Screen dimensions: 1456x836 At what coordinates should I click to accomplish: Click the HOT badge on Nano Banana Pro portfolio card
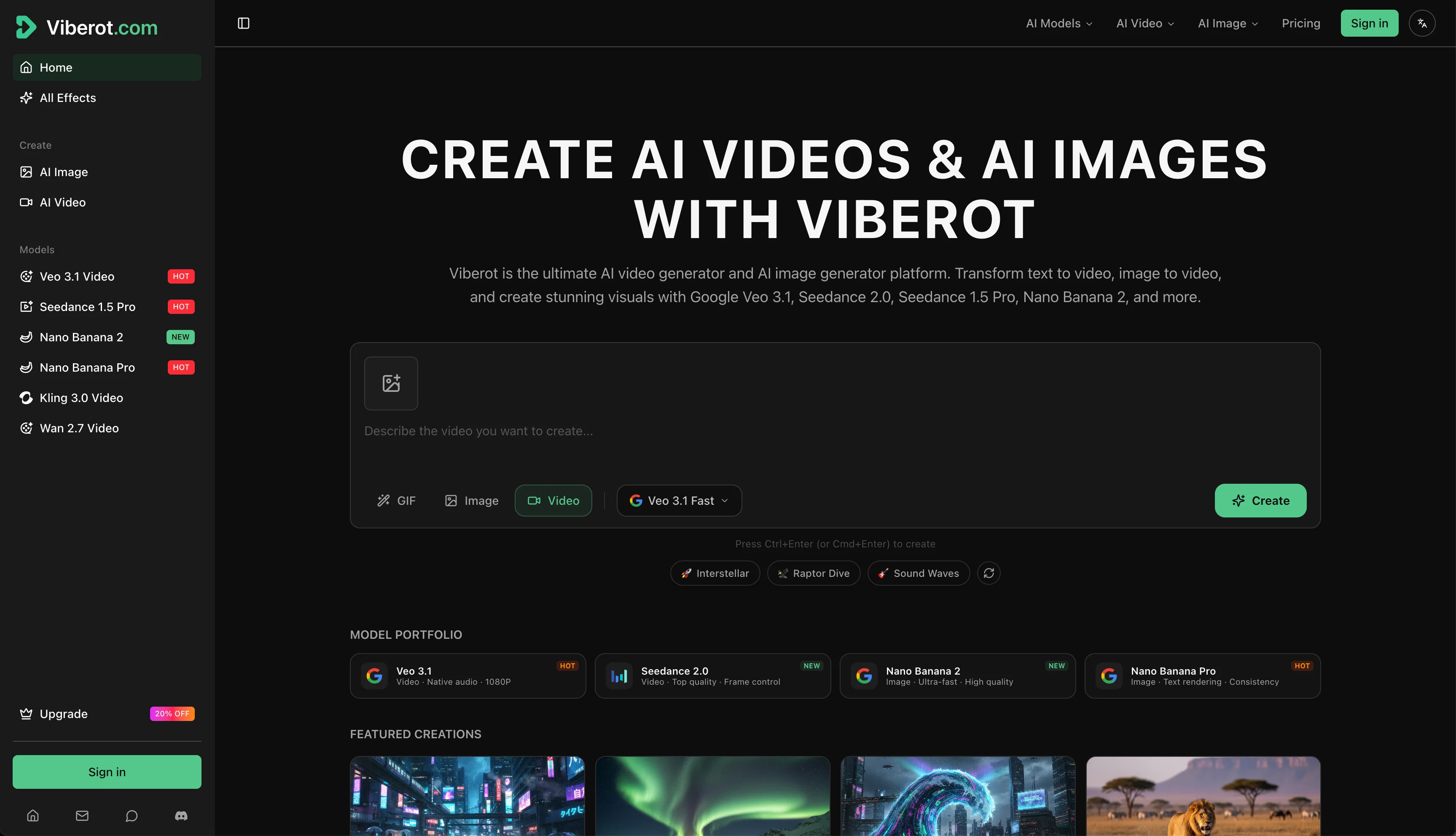(1302, 665)
